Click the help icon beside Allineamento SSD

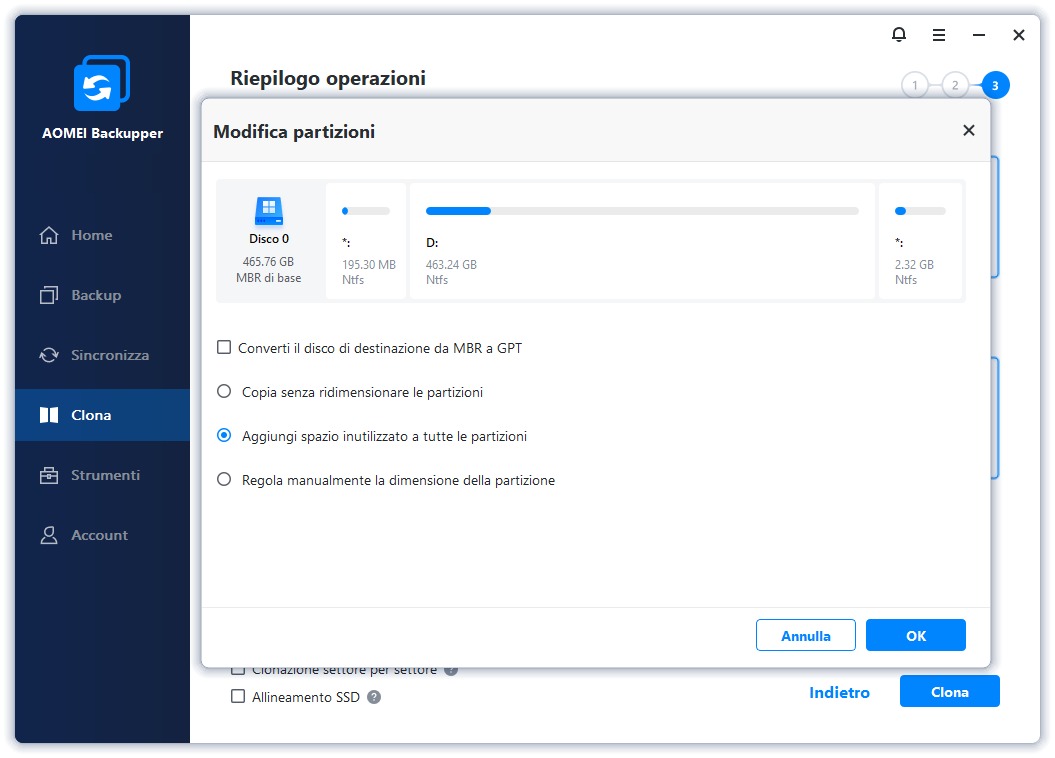(x=374, y=697)
